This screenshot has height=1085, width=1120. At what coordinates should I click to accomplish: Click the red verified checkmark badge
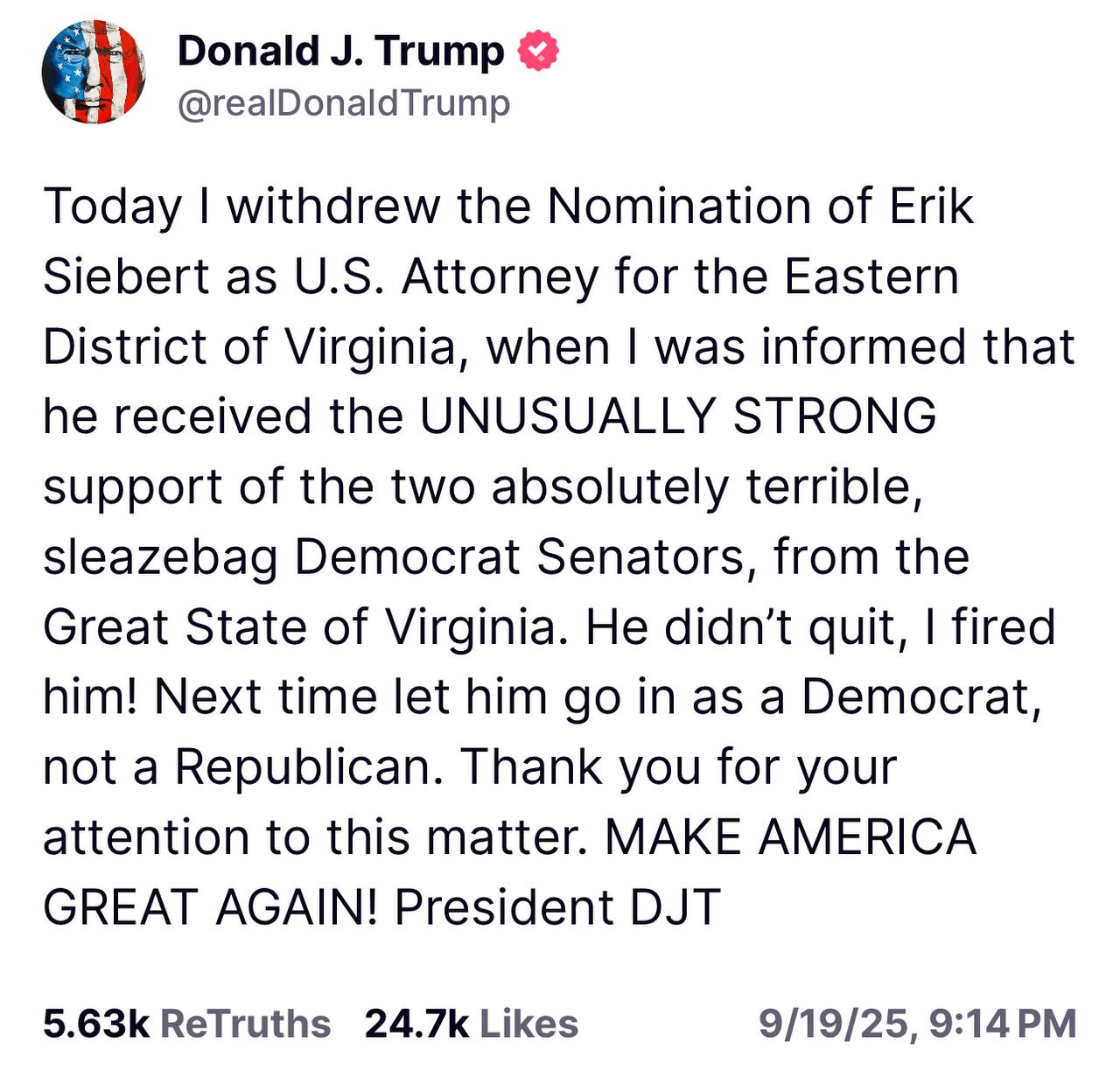click(538, 52)
